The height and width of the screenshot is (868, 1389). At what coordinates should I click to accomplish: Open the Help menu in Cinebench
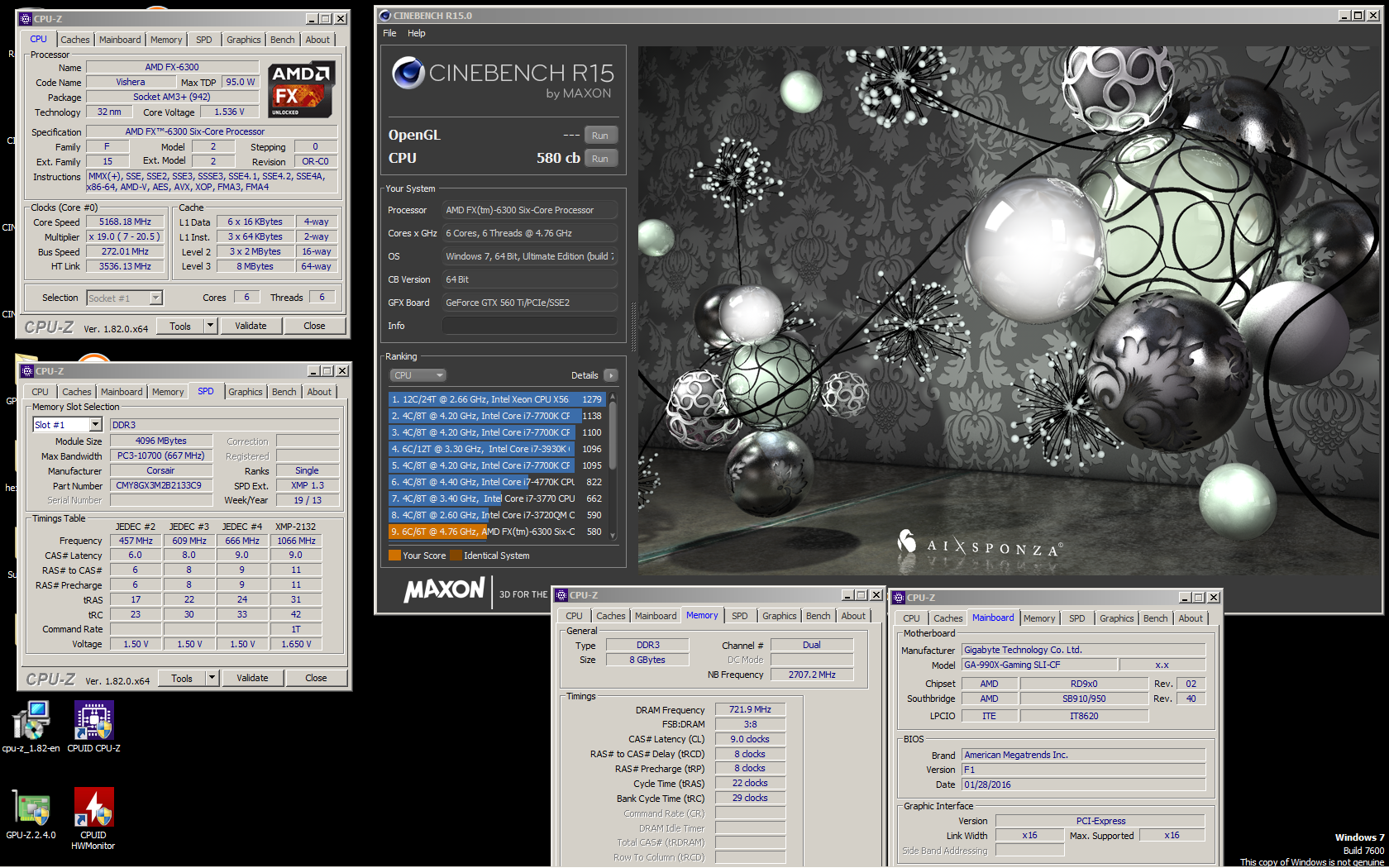(417, 33)
